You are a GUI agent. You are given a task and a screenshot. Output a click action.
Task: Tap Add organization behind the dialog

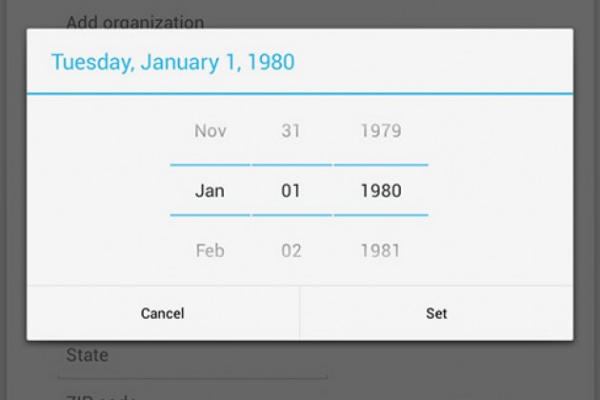(x=135, y=20)
